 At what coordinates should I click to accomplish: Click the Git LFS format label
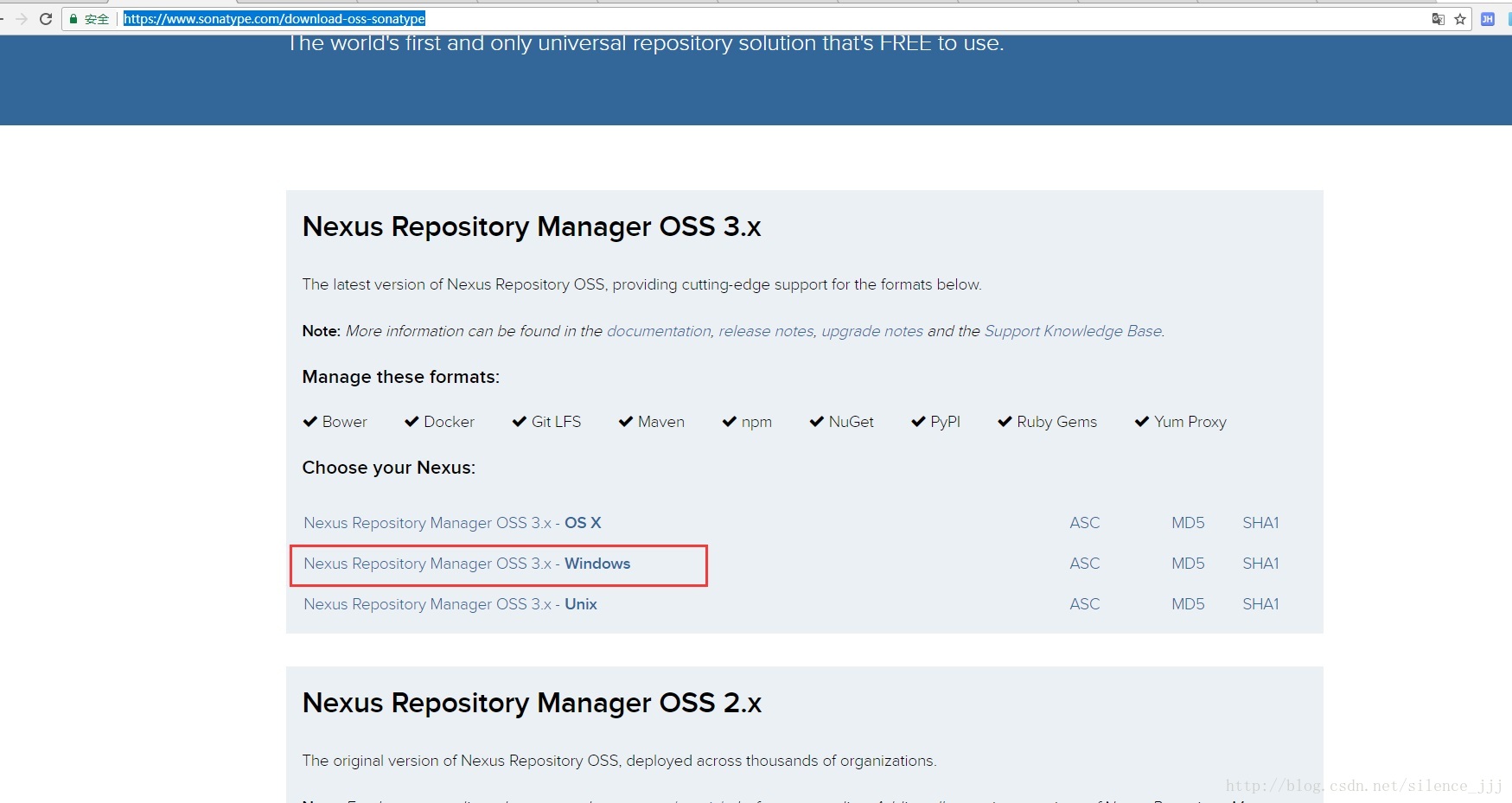556,422
